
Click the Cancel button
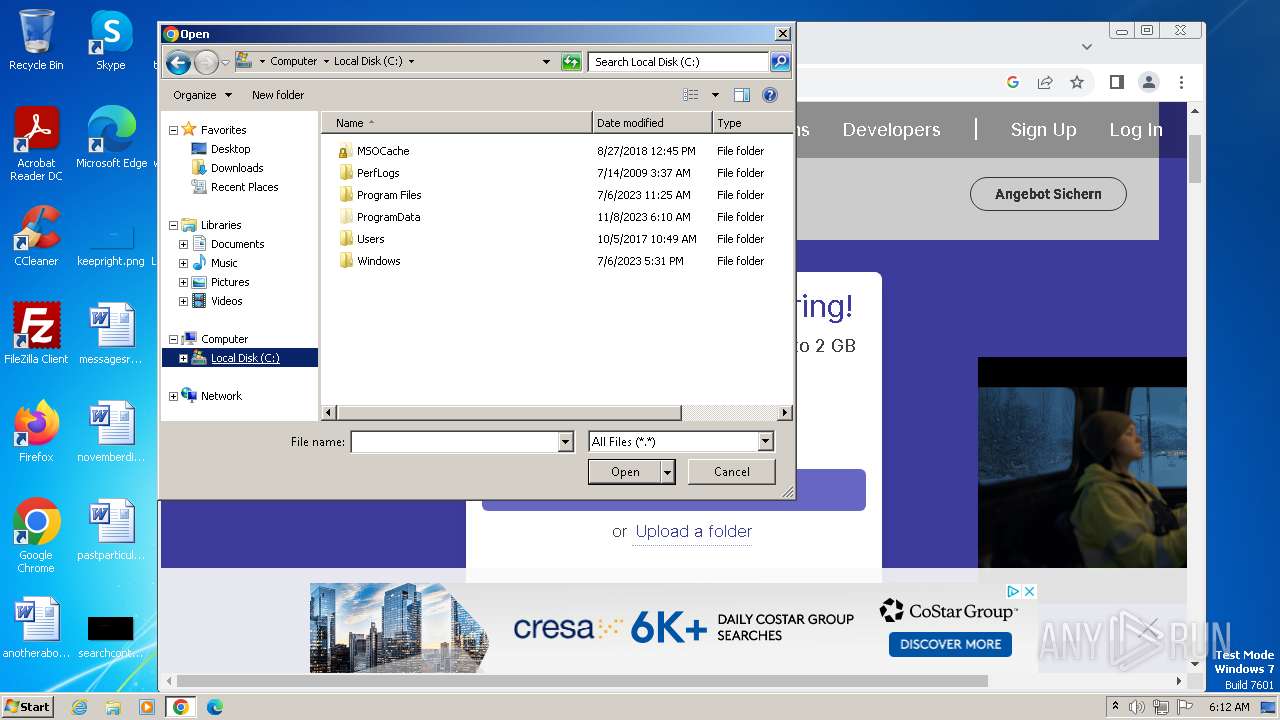click(732, 472)
